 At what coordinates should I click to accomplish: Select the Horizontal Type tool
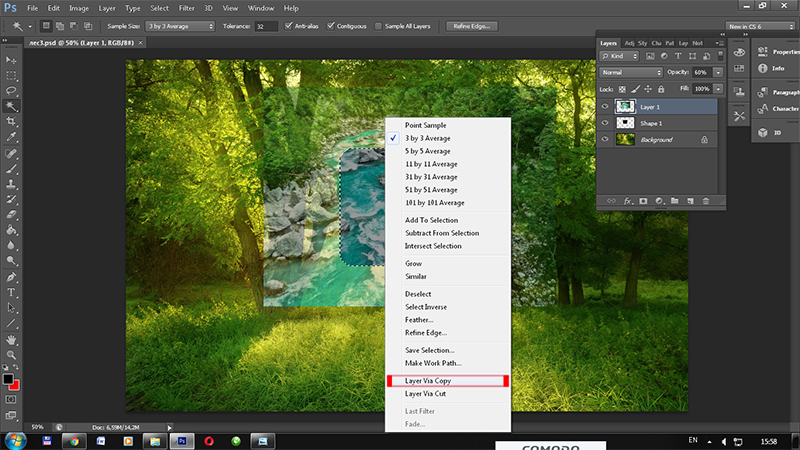pos(11,292)
